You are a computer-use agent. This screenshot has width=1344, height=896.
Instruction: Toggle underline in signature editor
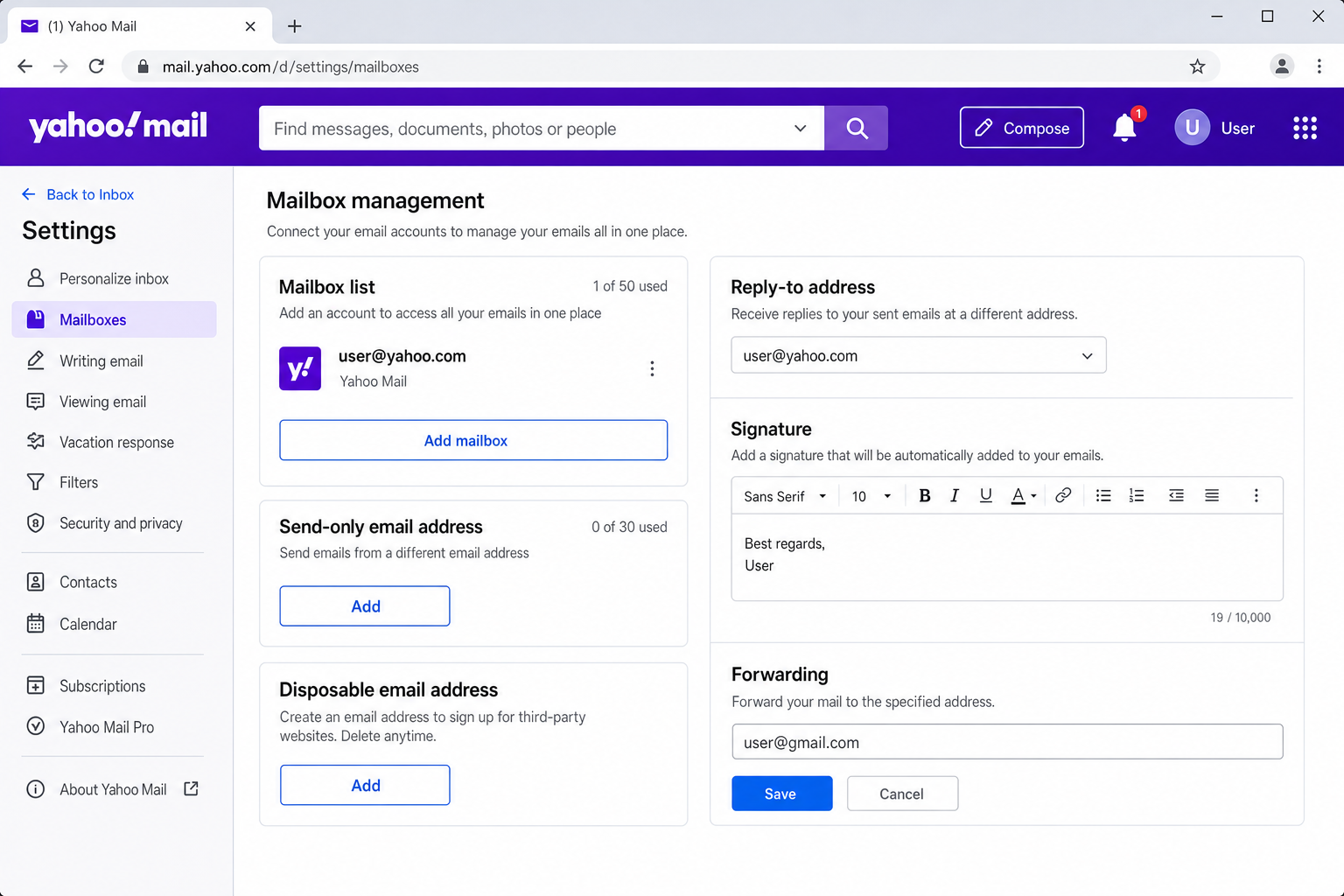(x=986, y=496)
